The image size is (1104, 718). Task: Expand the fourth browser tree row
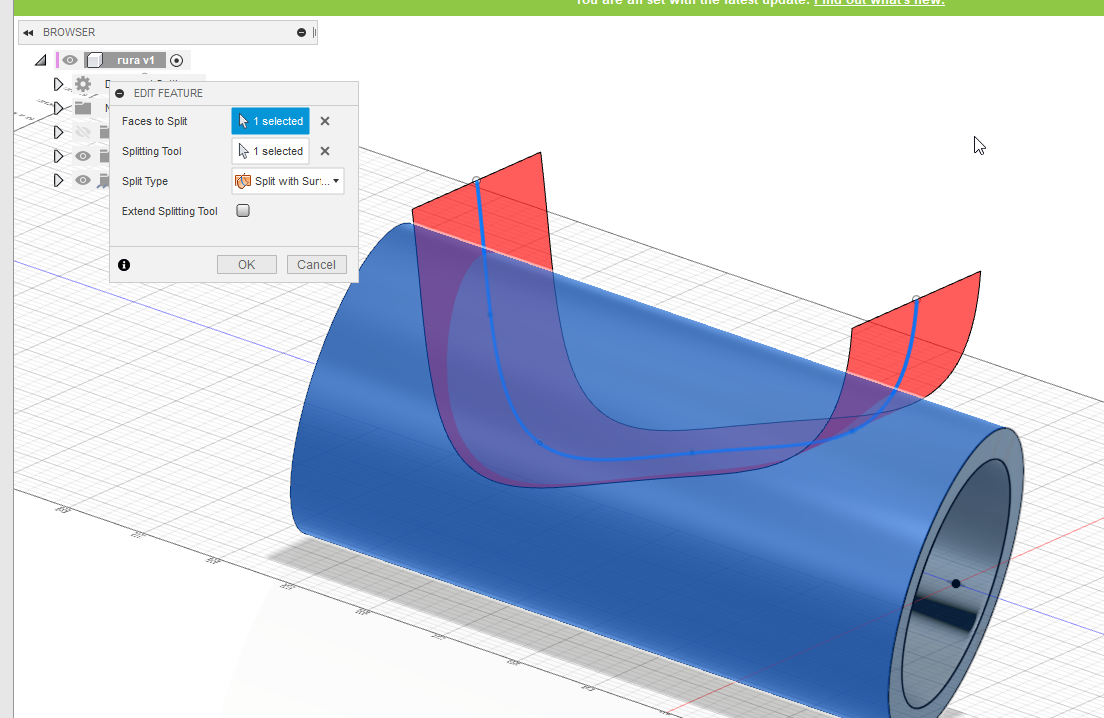tap(58, 156)
